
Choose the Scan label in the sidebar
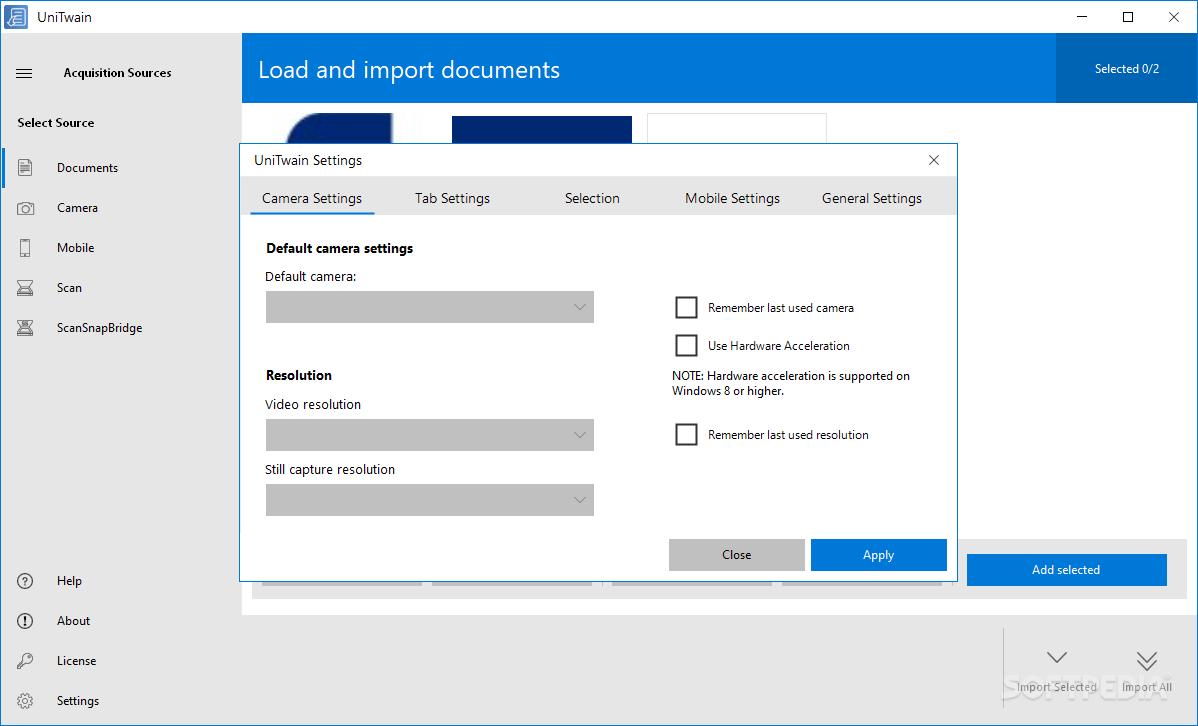point(69,287)
